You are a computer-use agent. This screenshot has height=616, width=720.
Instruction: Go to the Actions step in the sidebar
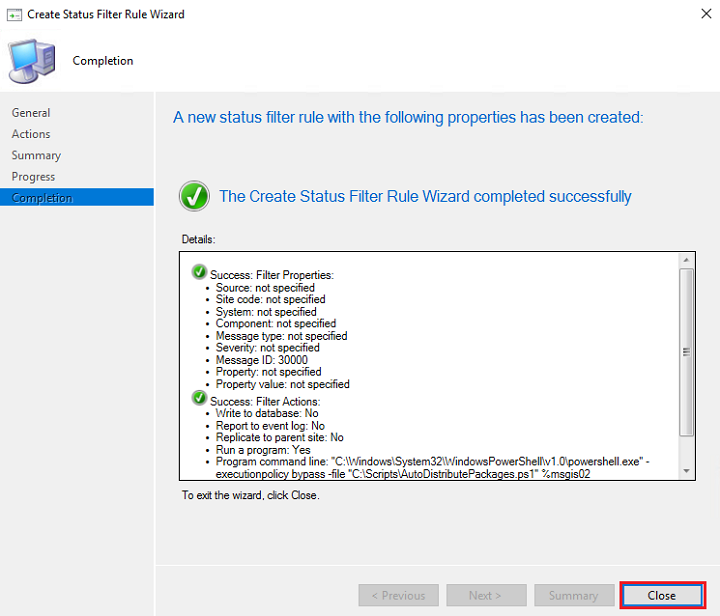coord(31,134)
